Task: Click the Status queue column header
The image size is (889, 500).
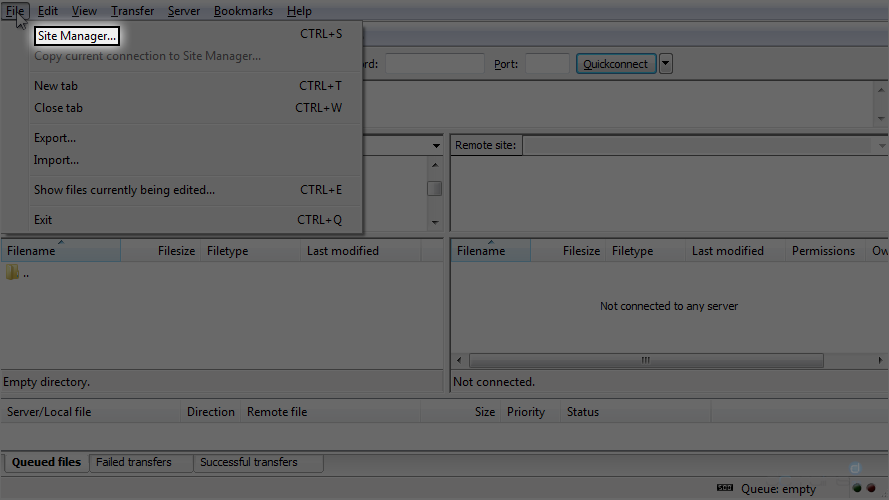Action: coord(636,412)
